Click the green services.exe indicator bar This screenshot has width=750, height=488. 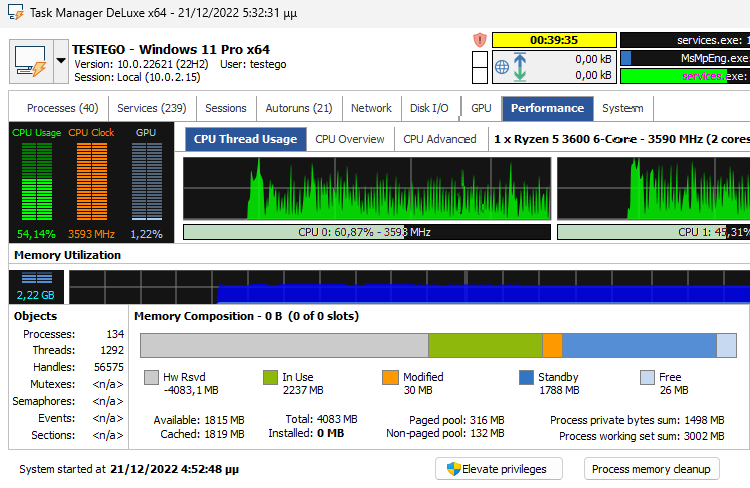coord(685,76)
